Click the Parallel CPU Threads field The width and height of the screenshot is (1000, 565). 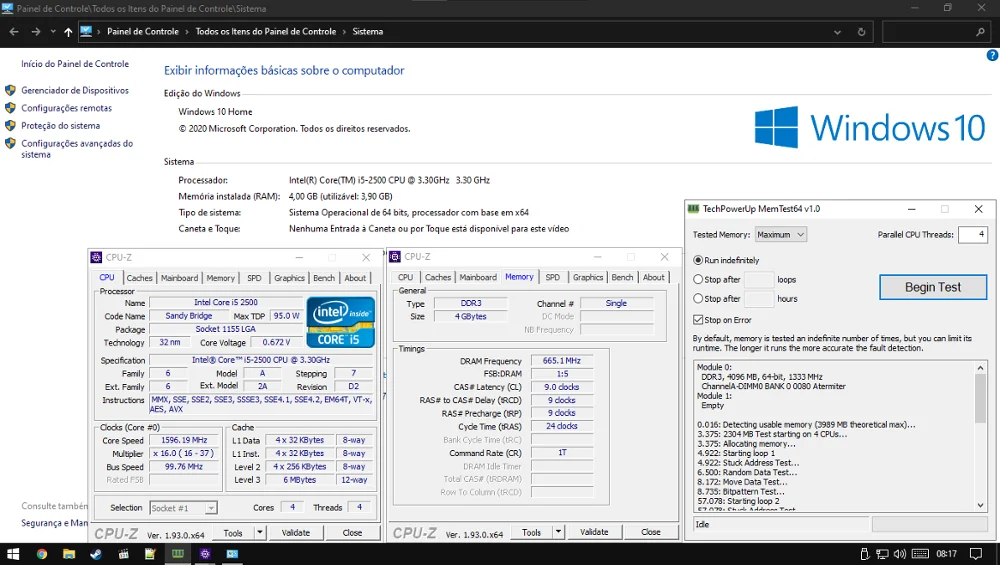[972, 235]
